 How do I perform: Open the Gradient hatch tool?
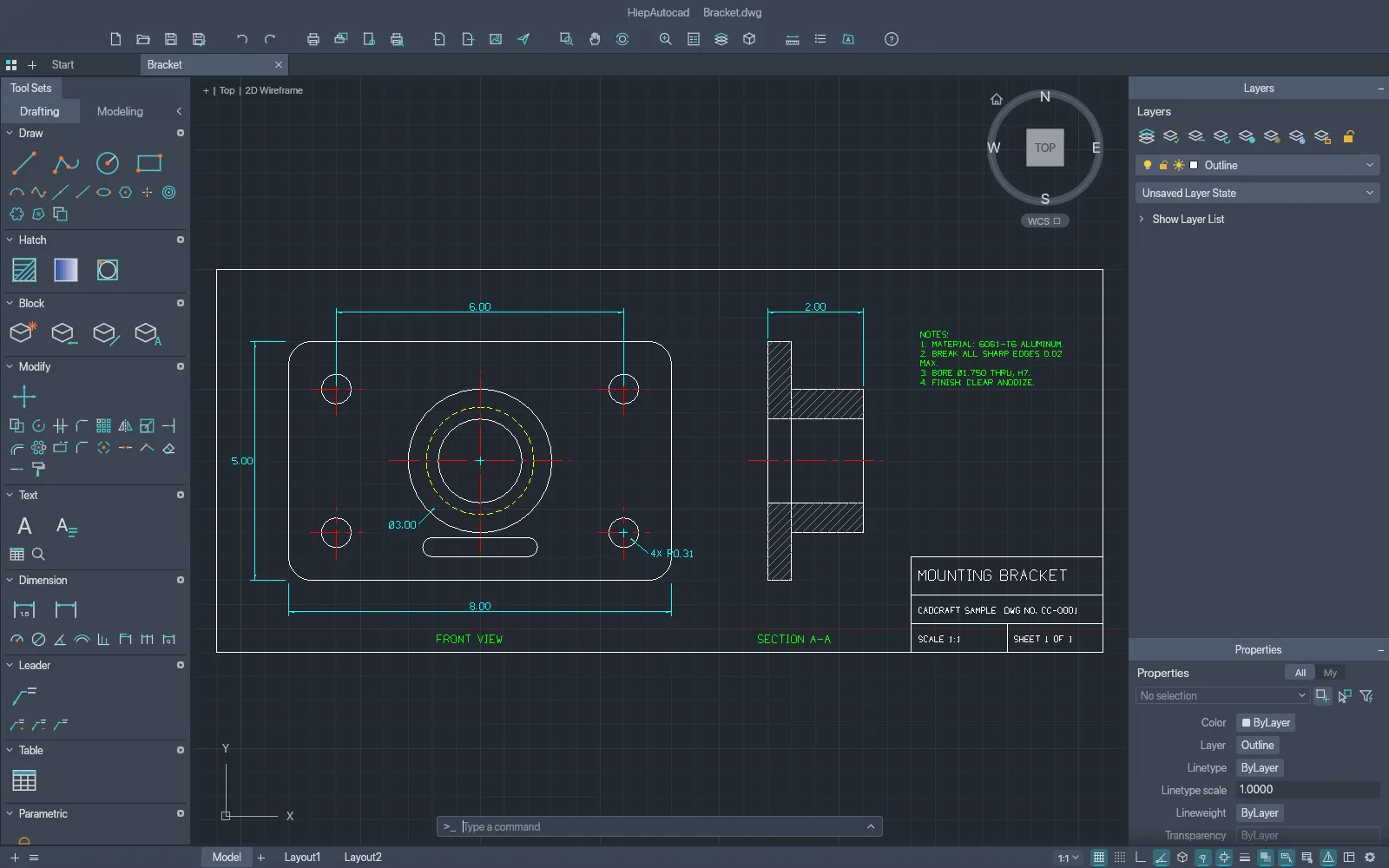point(66,270)
